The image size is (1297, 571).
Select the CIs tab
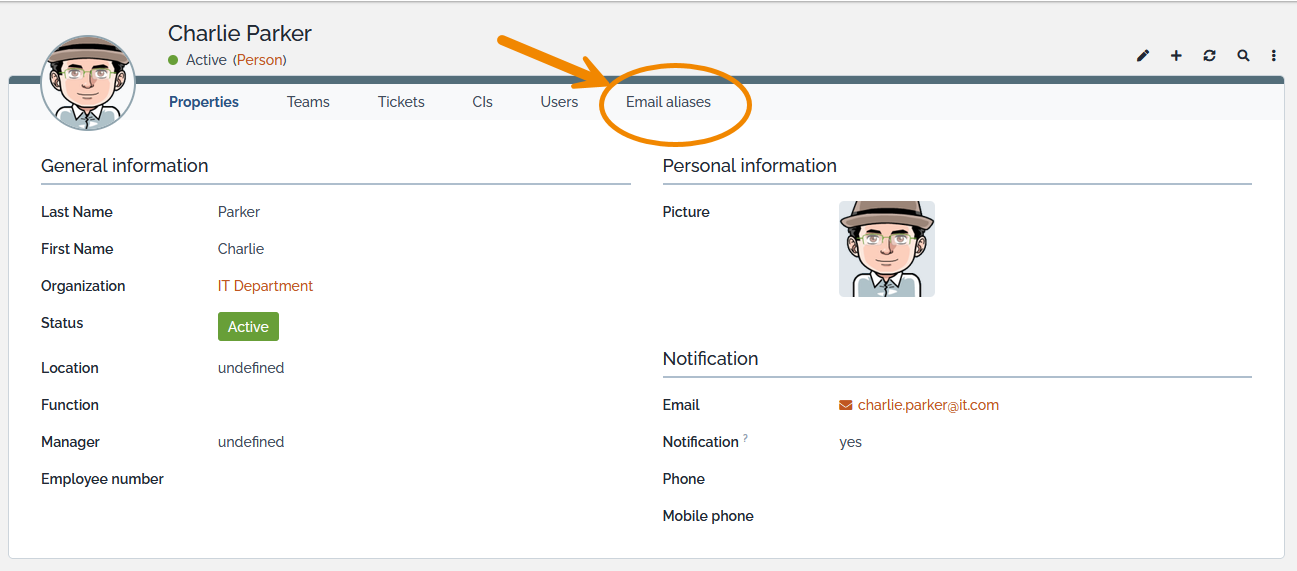pos(483,102)
